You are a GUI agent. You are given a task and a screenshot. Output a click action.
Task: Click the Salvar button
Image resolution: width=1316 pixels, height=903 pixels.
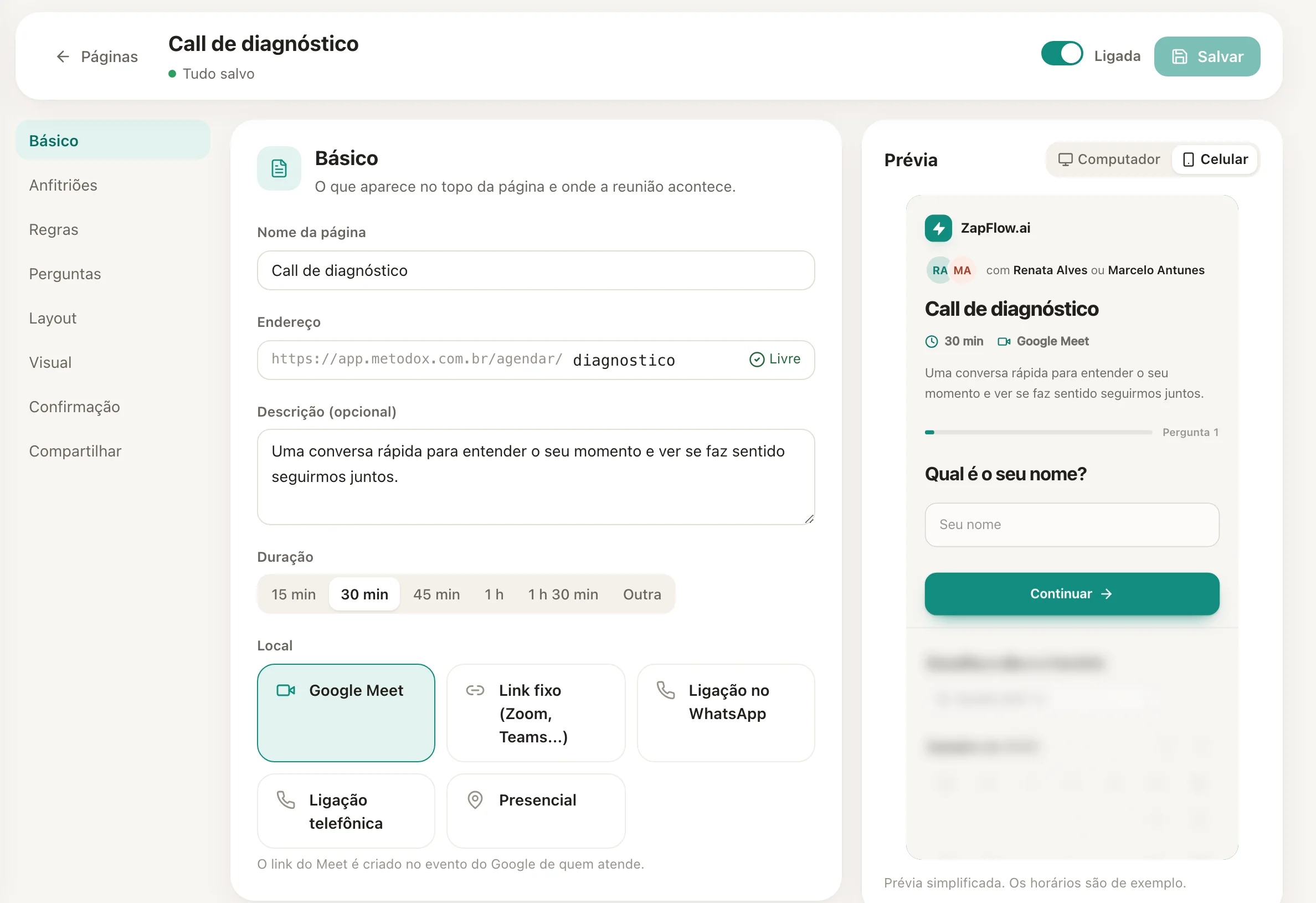[x=1207, y=57]
